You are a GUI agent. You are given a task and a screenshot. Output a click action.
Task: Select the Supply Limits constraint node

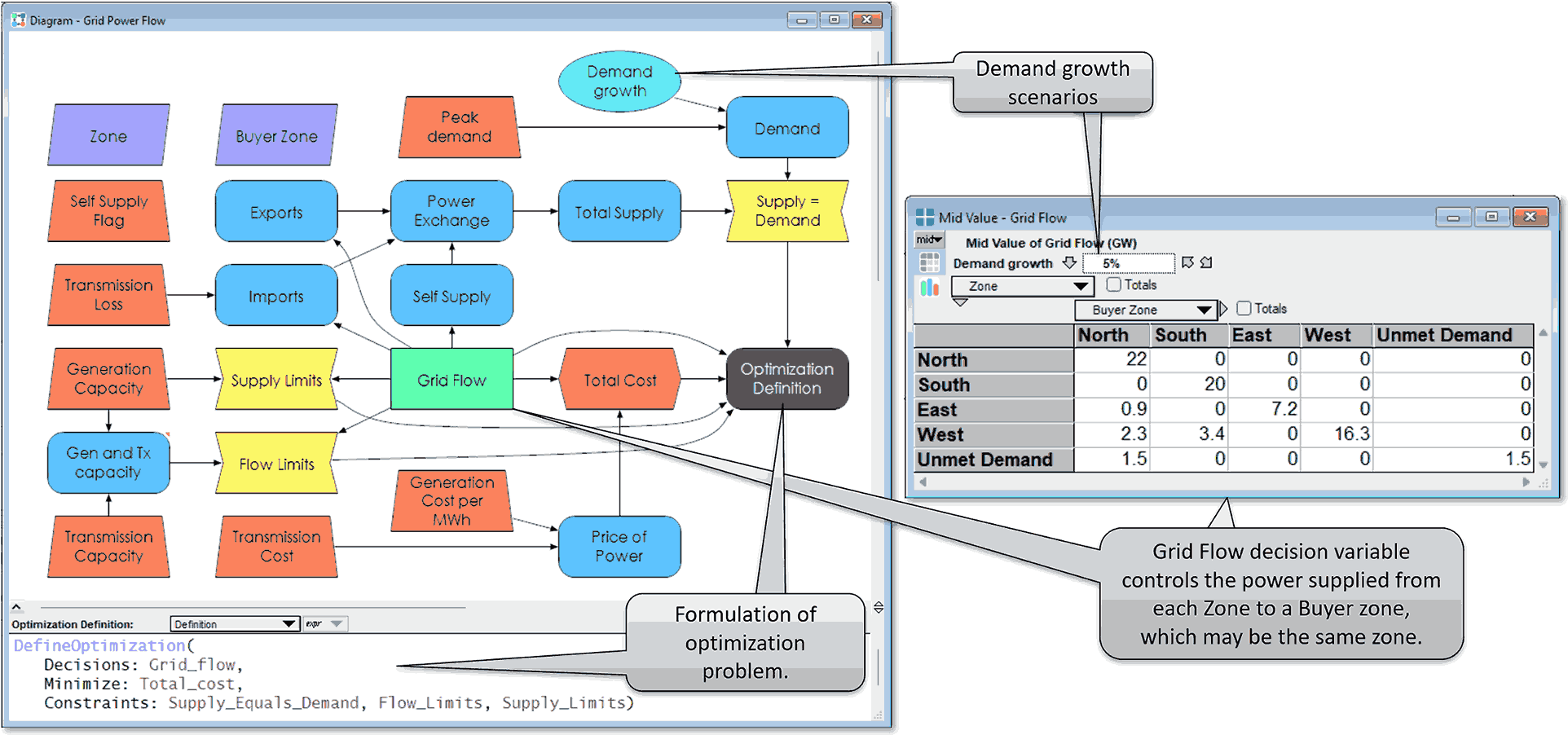click(x=276, y=379)
